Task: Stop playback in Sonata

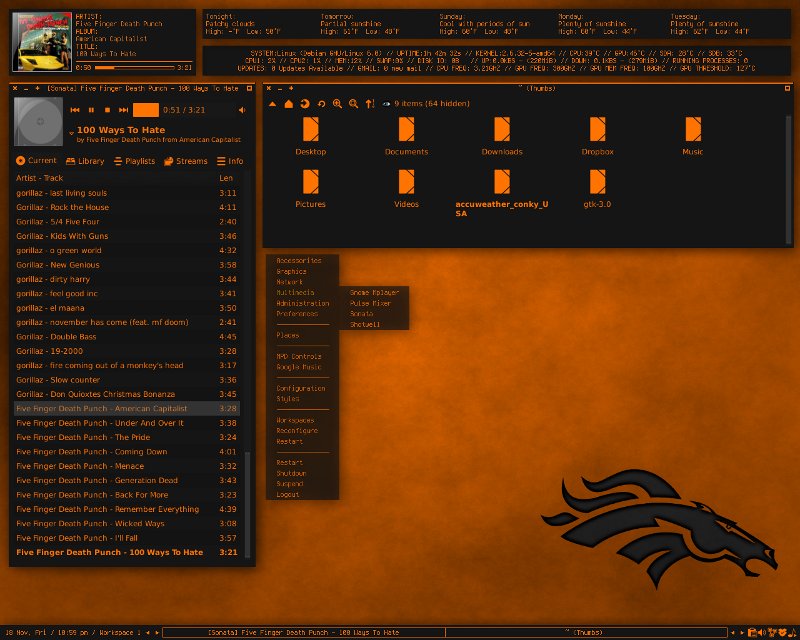Action: pos(107,110)
